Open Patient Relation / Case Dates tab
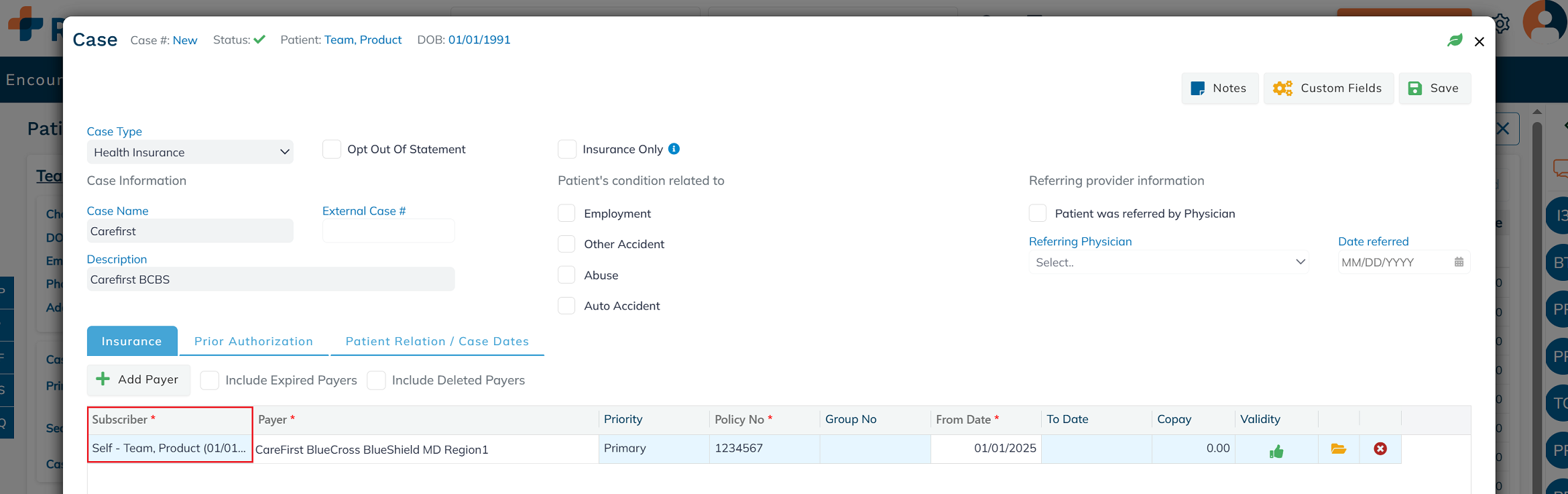 click(x=437, y=341)
